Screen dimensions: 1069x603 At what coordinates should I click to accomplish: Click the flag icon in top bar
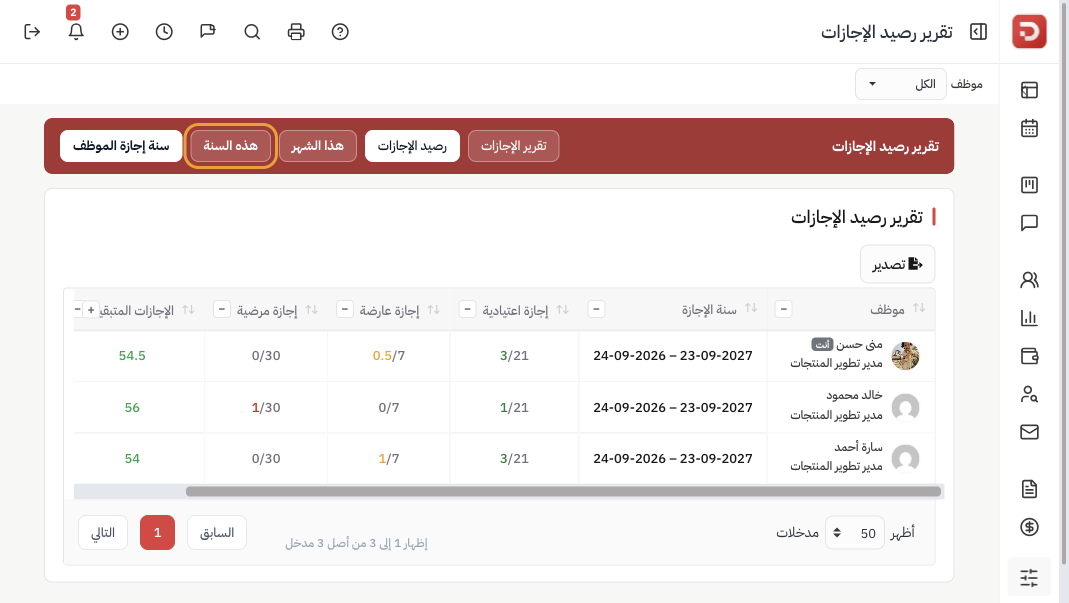pos(208,32)
